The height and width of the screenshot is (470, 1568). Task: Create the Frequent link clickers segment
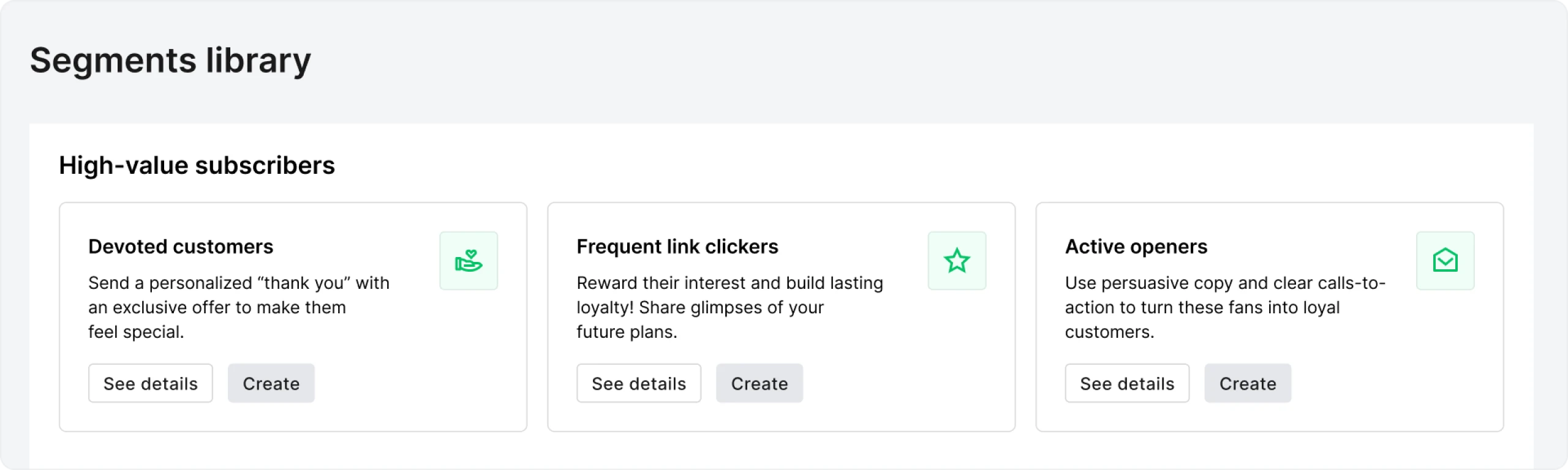(759, 384)
